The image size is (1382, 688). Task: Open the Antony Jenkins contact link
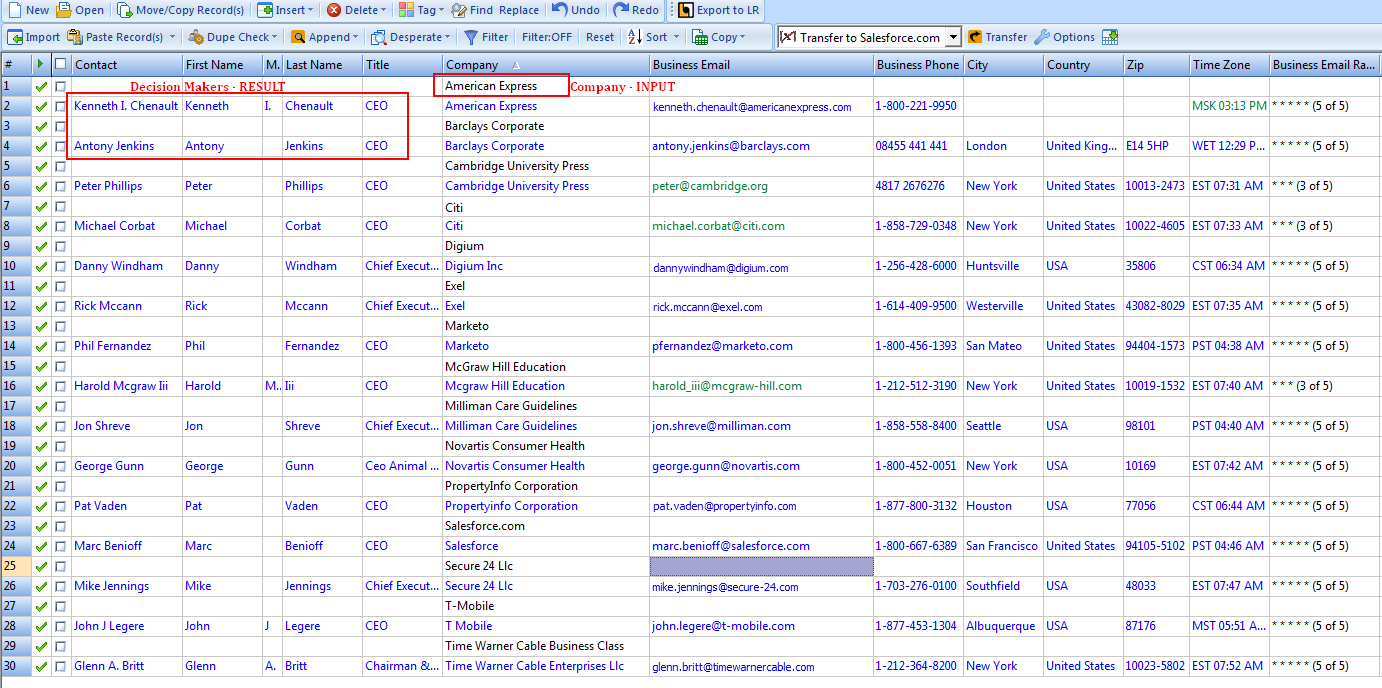point(114,146)
